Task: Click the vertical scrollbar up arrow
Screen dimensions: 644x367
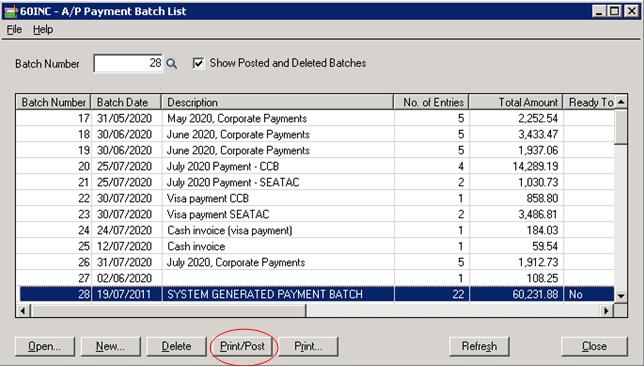Action: point(621,101)
